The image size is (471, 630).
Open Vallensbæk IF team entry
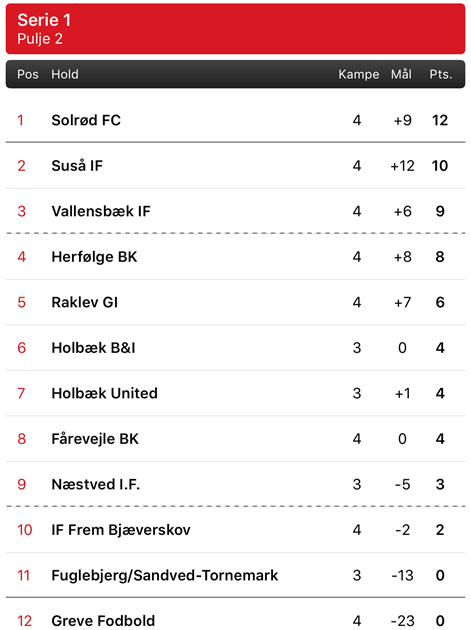click(236, 211)
